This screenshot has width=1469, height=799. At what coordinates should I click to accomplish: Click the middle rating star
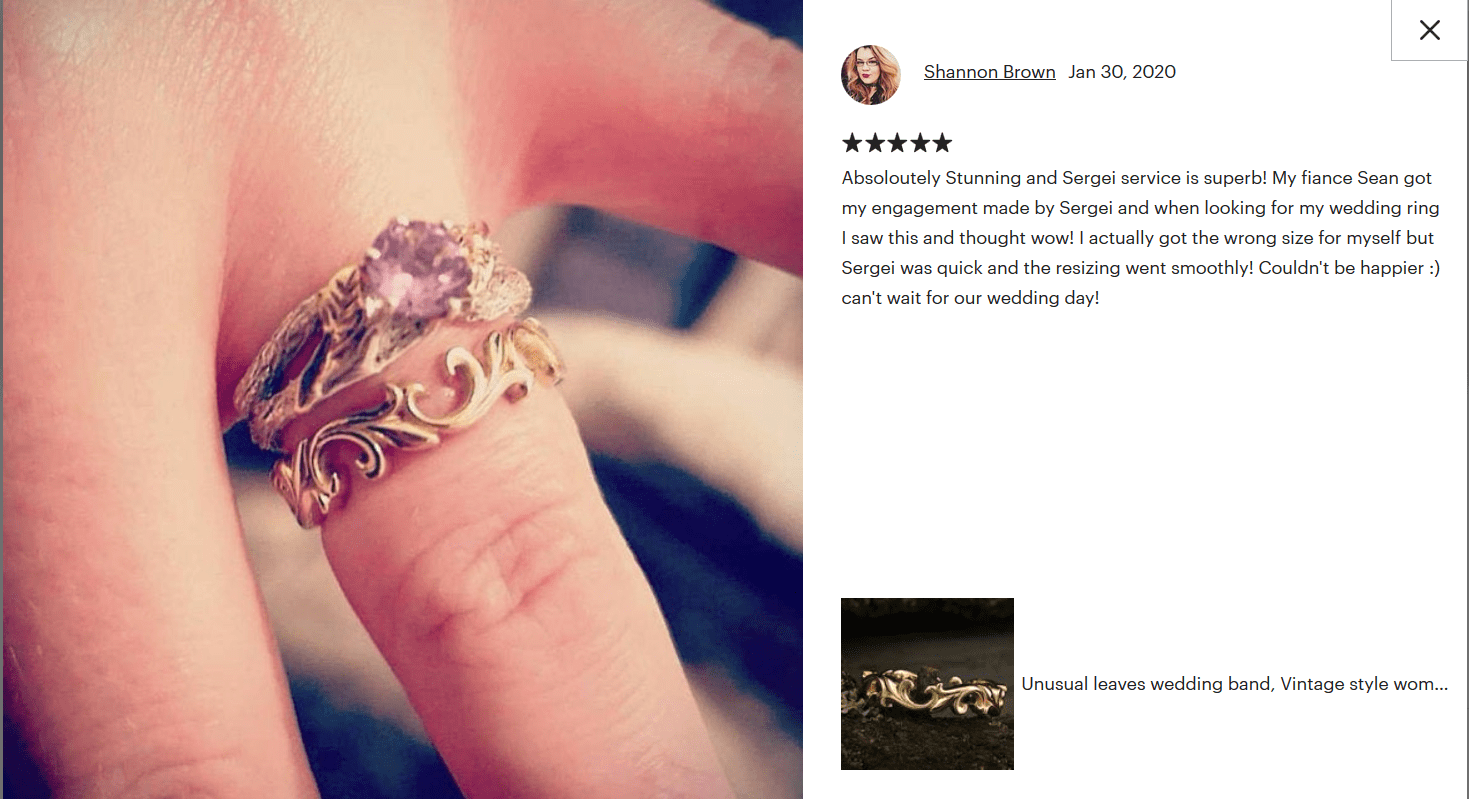pyautogui.click(x=897, y=143)
